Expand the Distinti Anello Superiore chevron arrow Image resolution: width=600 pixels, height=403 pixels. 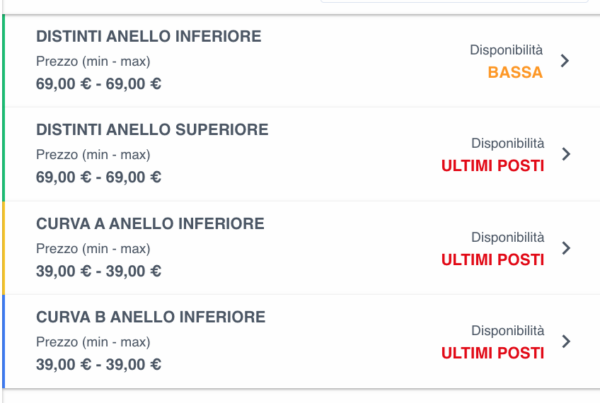point(565,154)
